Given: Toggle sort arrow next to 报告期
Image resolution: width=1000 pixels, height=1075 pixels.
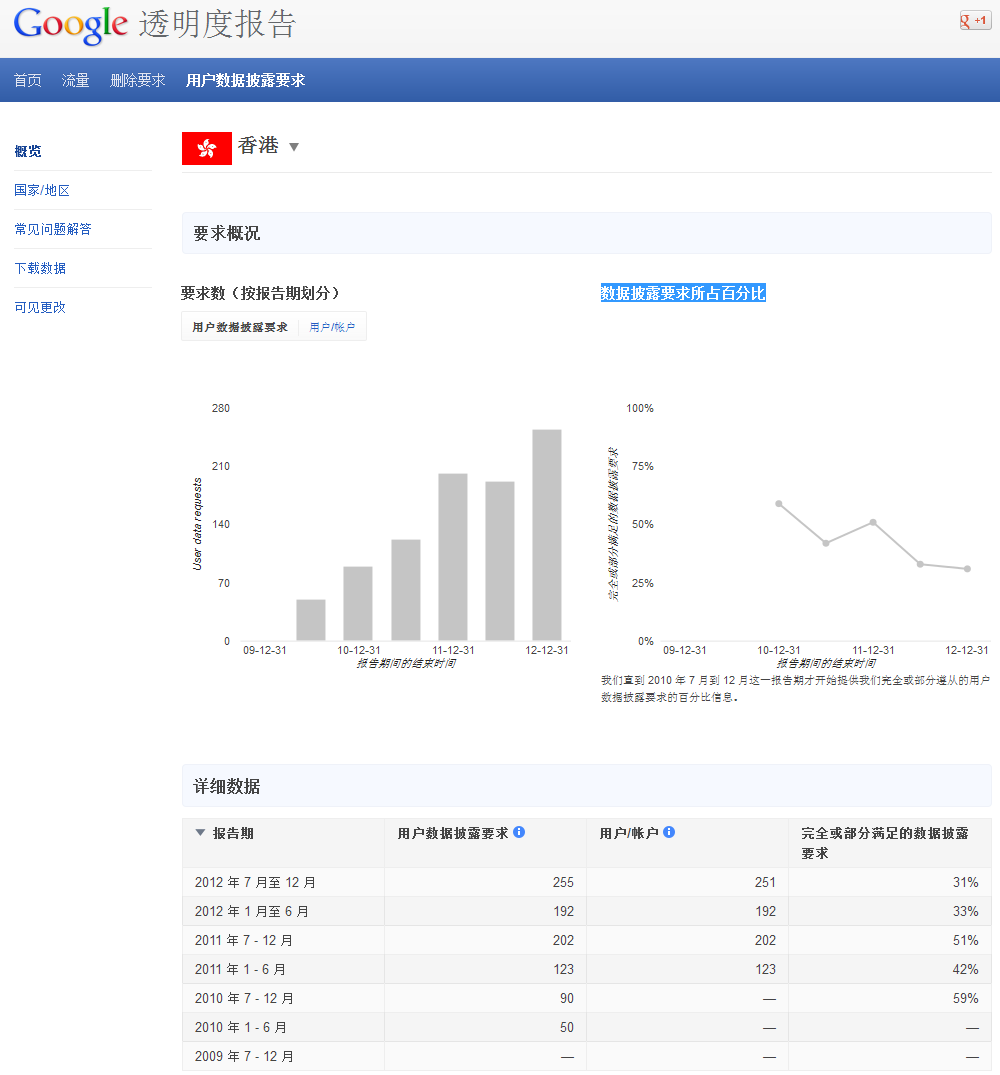Looking at the screenshot, I should (200, 832).
